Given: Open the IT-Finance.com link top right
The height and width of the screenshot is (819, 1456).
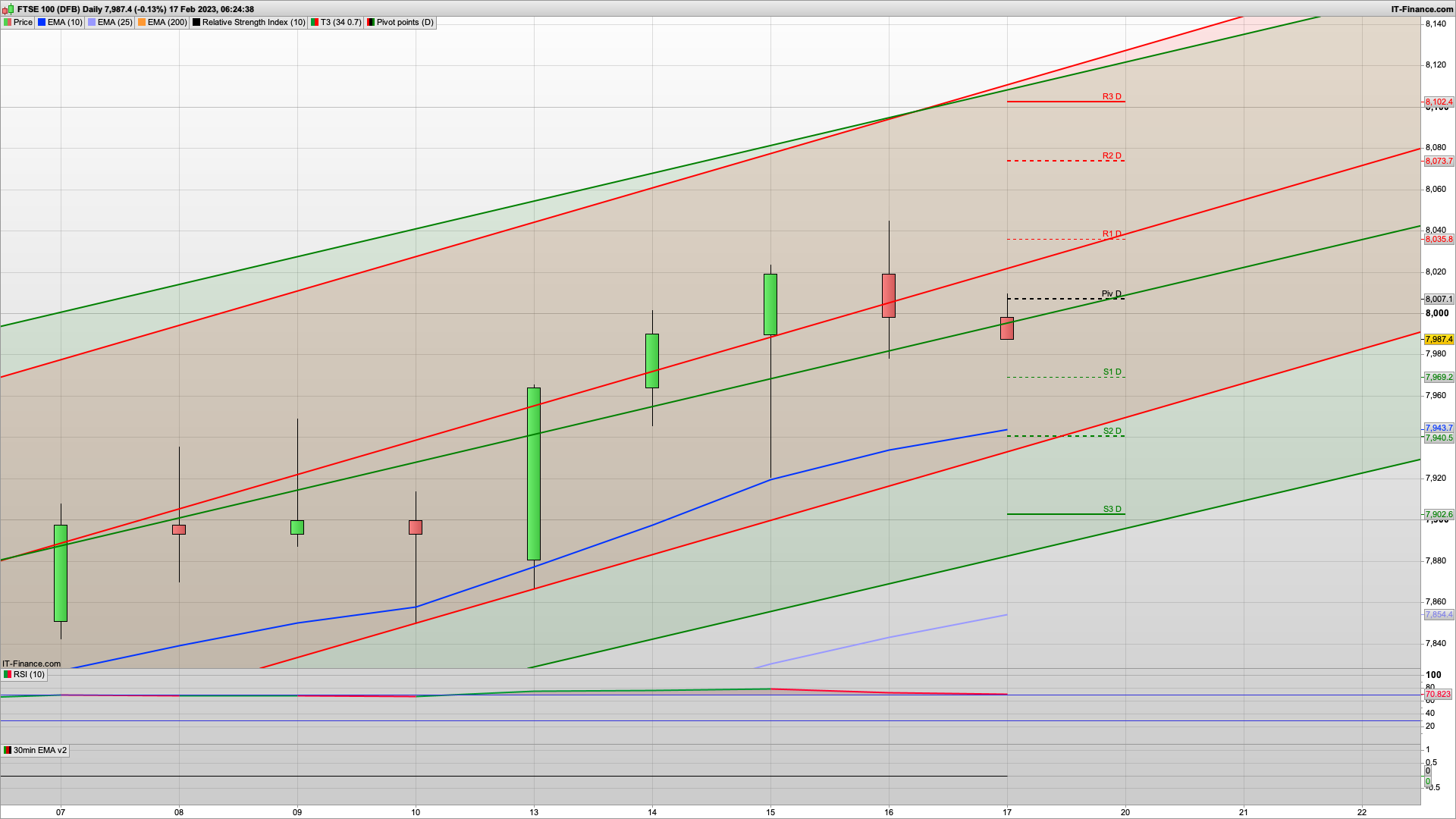Looking at the screenshot, I should [x=1422, y=9].
